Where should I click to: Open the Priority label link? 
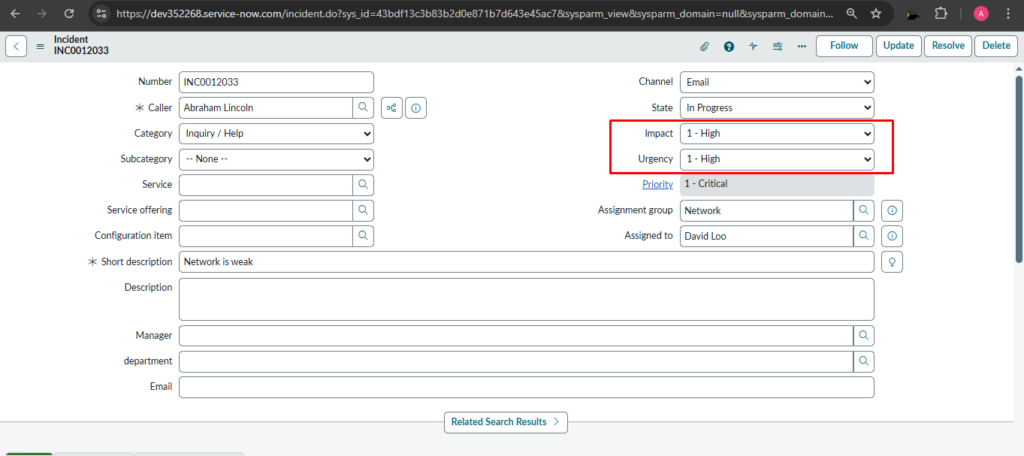(657, 184)
